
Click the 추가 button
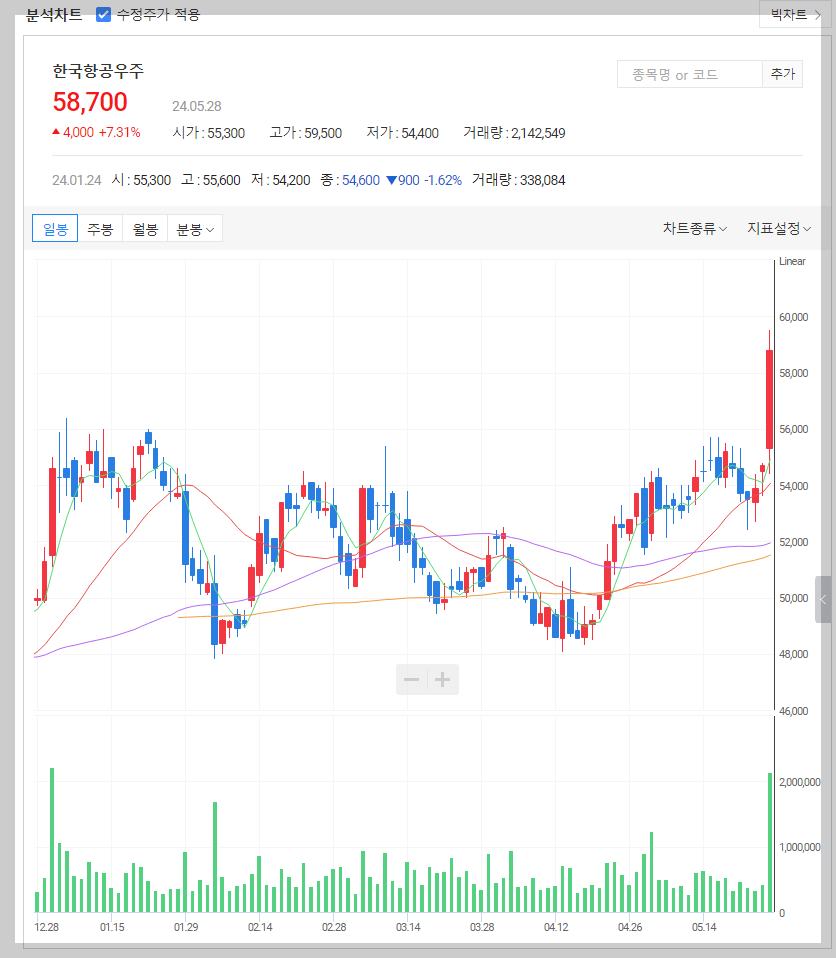(x=782, y=75)
